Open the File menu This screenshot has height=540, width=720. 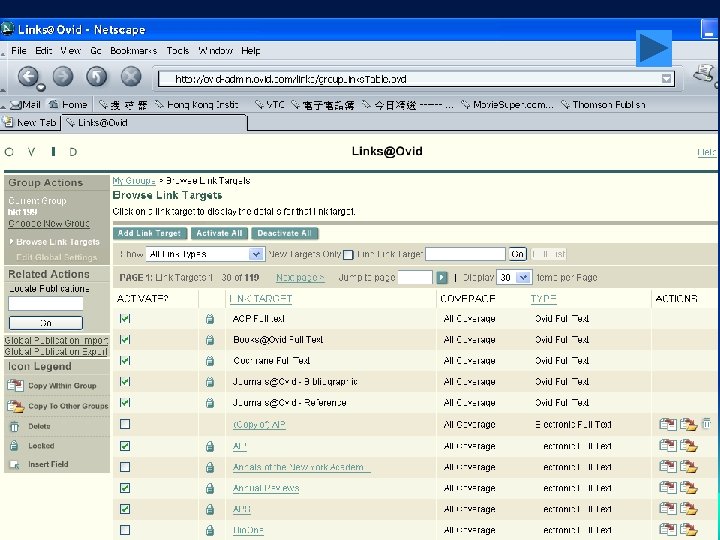coord(19,51)
